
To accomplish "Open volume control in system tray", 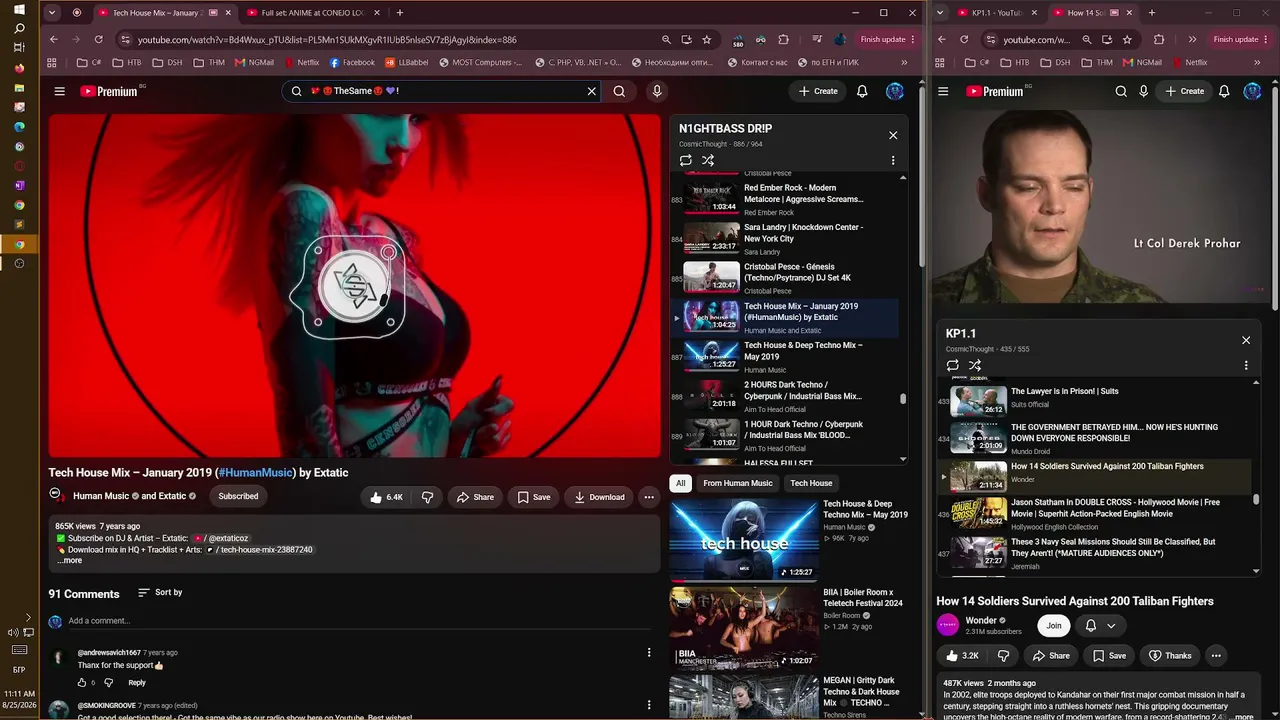I will 13,633.
